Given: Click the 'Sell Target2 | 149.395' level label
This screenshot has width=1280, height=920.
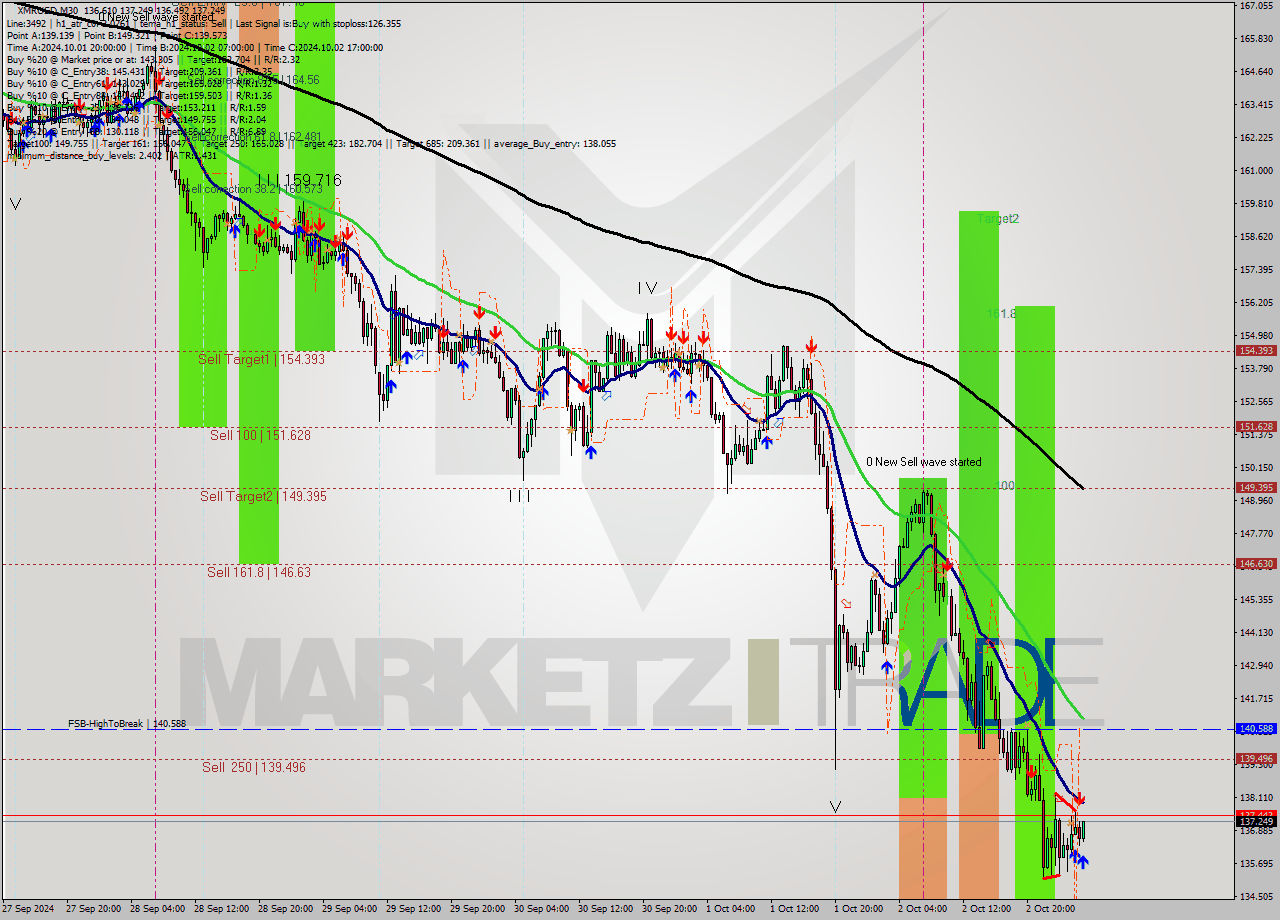Looking at the screenshot, I should pos(263,496).
